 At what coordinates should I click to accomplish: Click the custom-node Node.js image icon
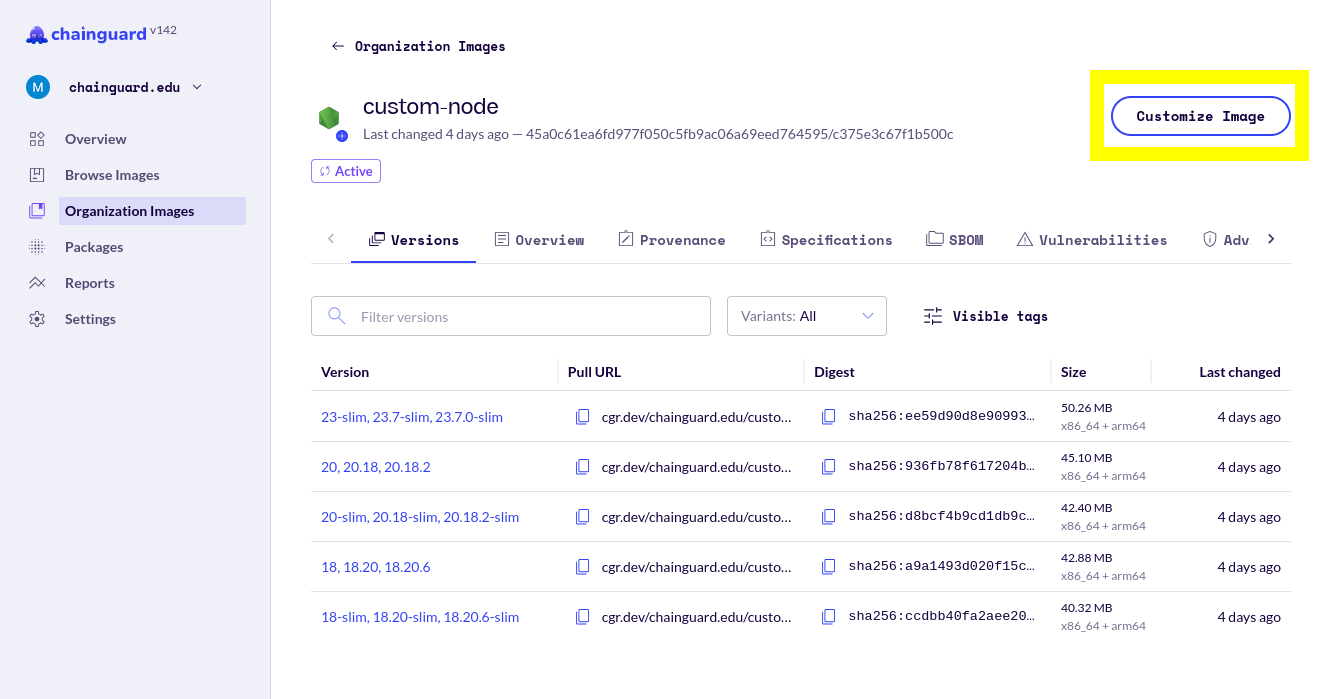pos(329,119)
